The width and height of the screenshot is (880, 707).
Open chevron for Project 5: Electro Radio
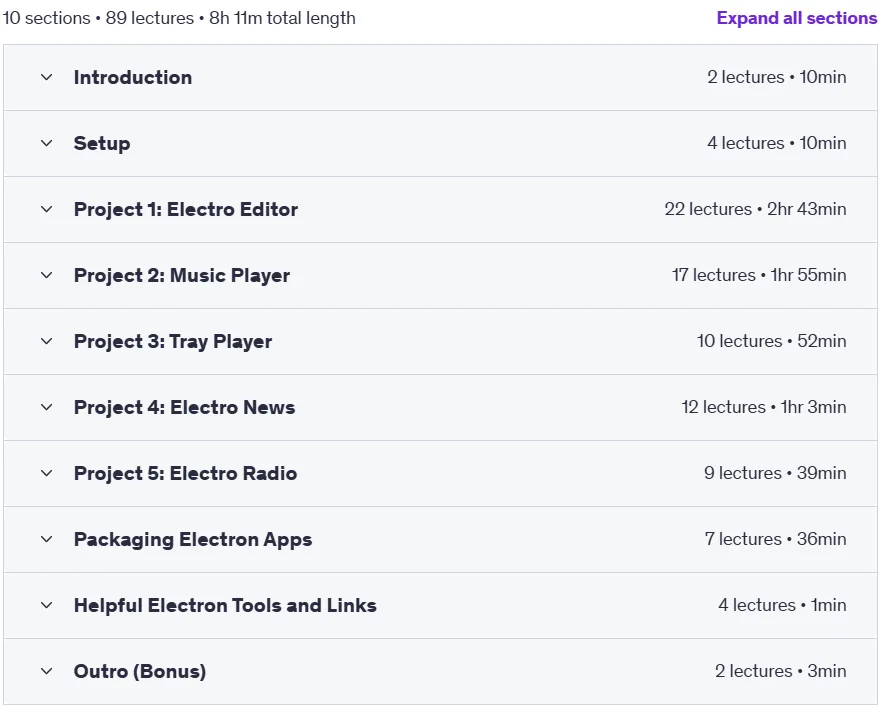click(47, 474)
